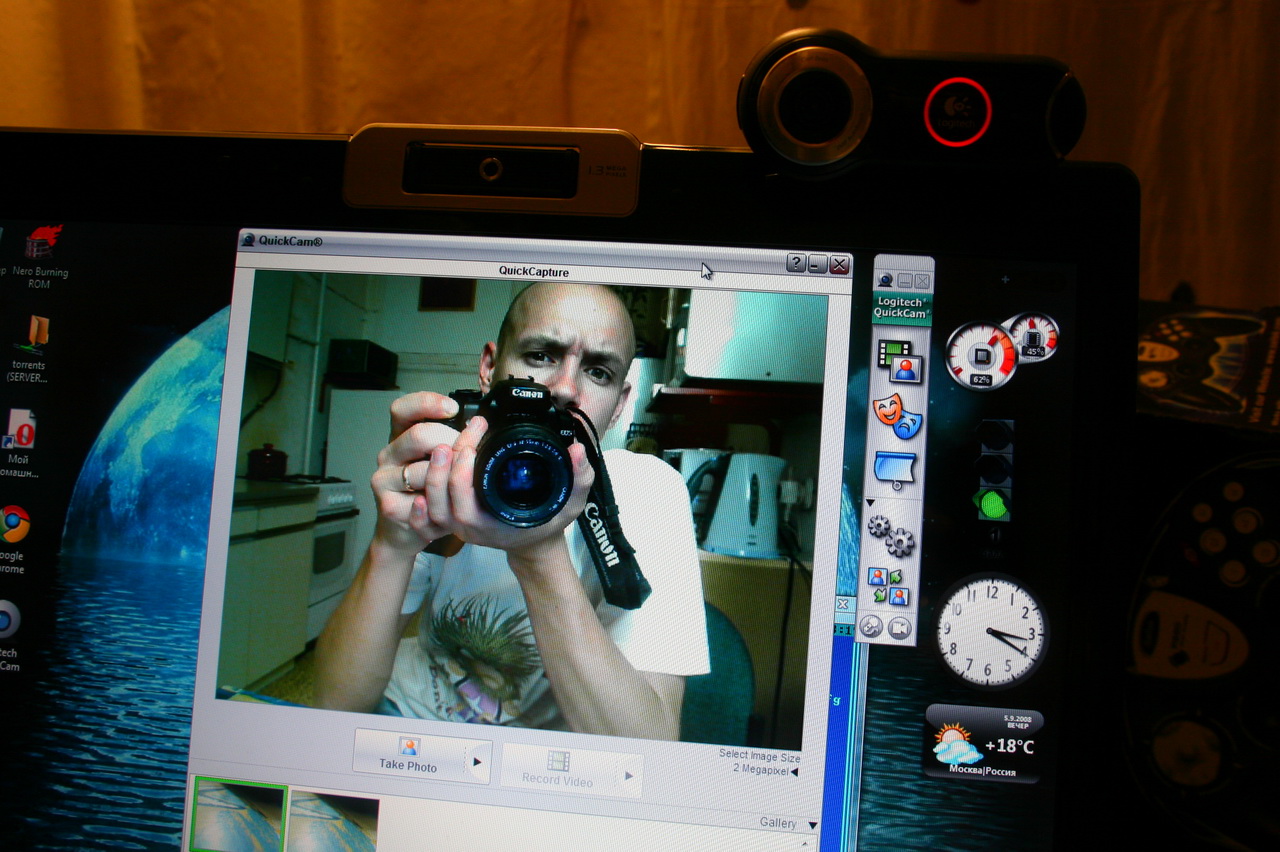Click the QuickCapture heading text
Screen dimensions: 1280x852
coord(534,271)
